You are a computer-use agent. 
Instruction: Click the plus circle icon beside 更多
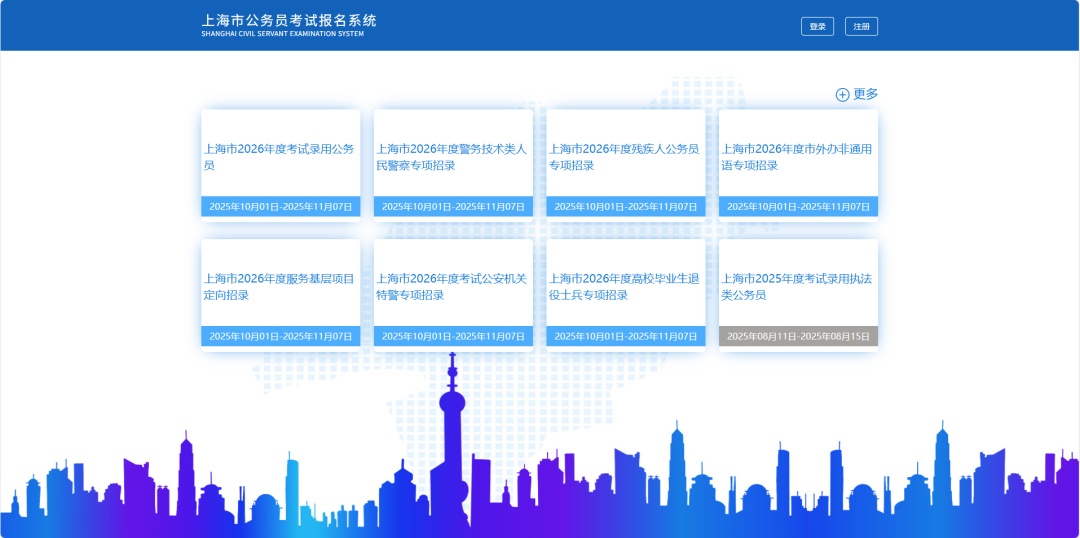pos(842,95)
